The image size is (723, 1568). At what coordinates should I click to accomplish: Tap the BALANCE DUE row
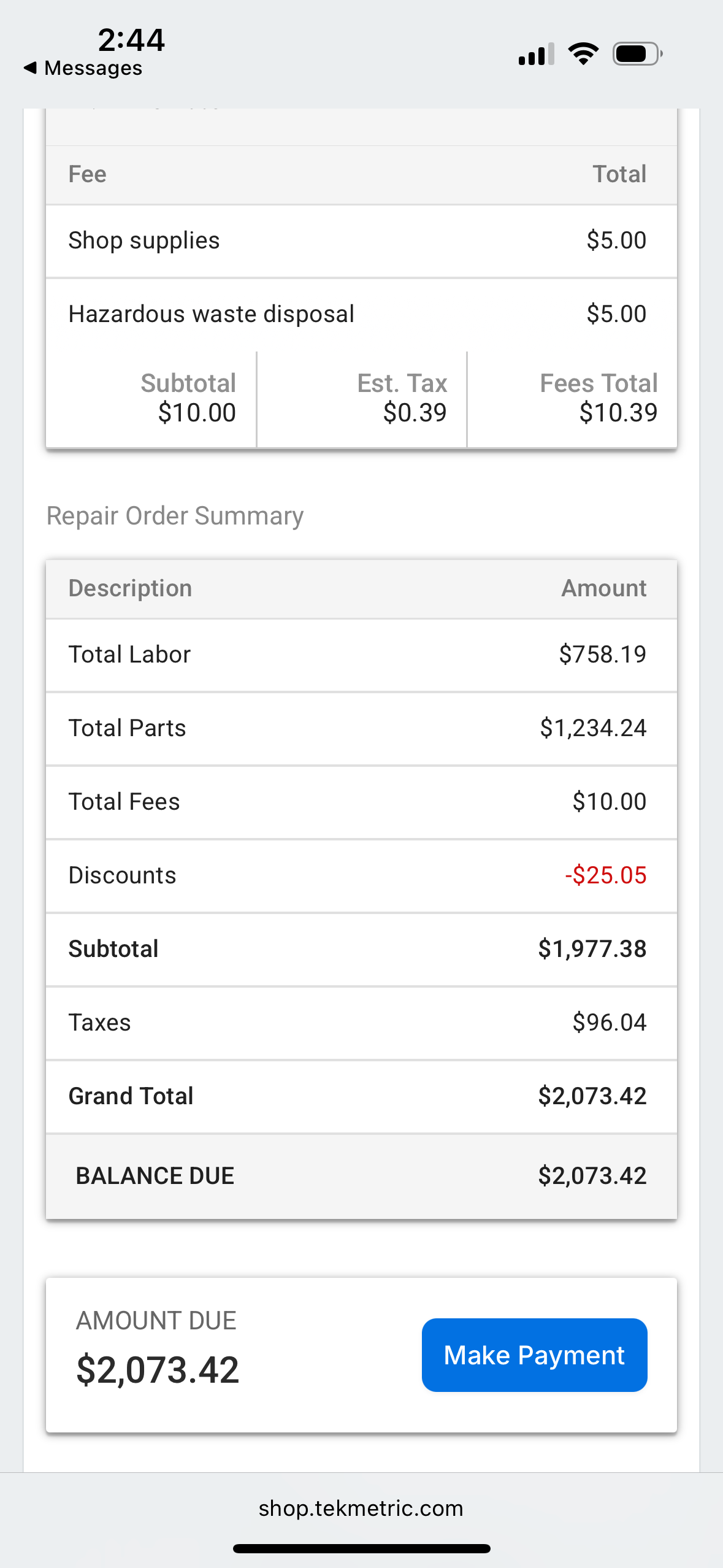coord(361,1176)
